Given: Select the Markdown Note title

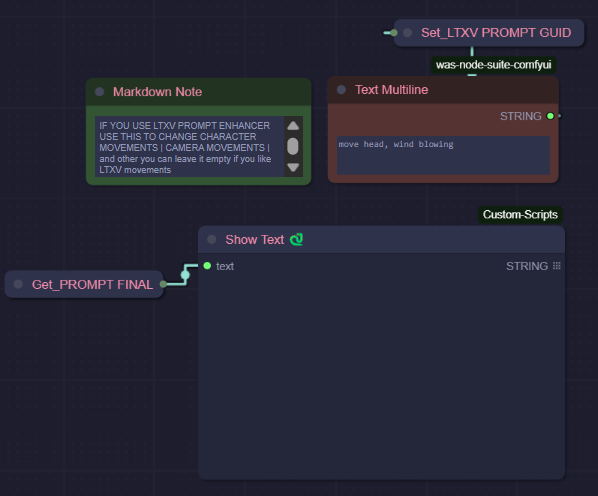Looking at the screenshot, I should (x=158, y=92).
